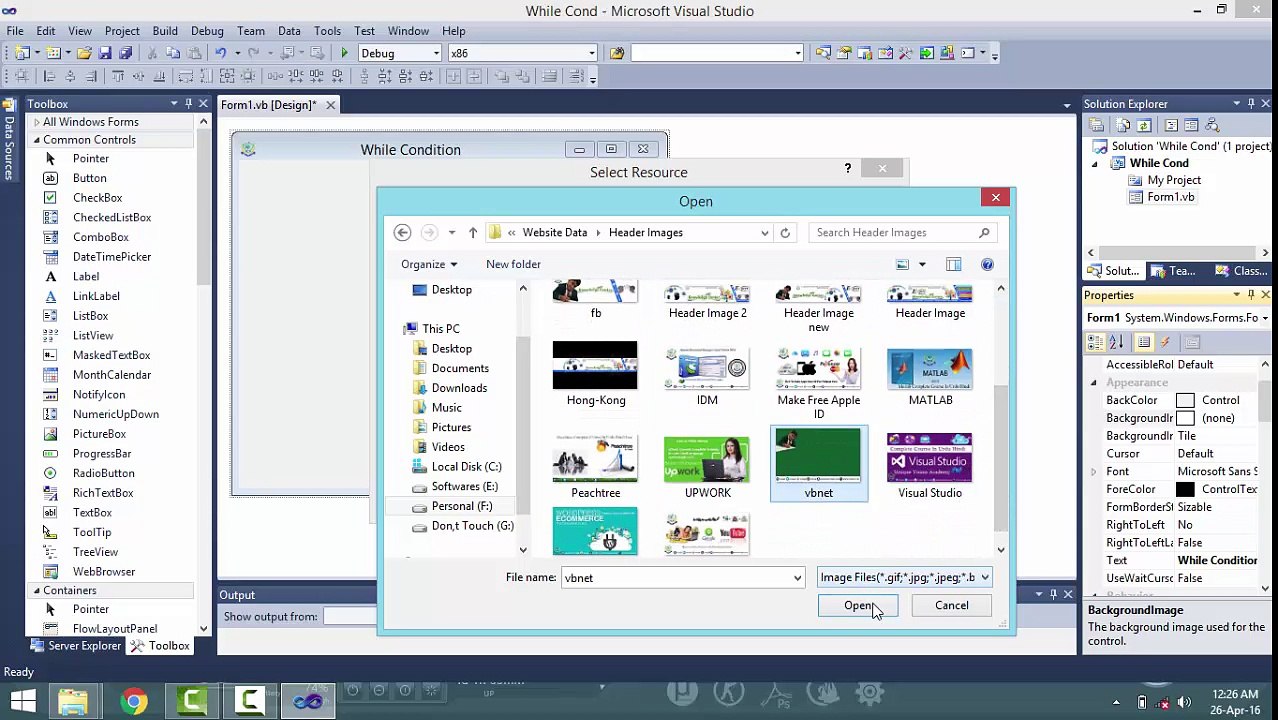1278x720 pixels.
Task: Click the Save All toolbar icon
Action: (x=125, y=53)
